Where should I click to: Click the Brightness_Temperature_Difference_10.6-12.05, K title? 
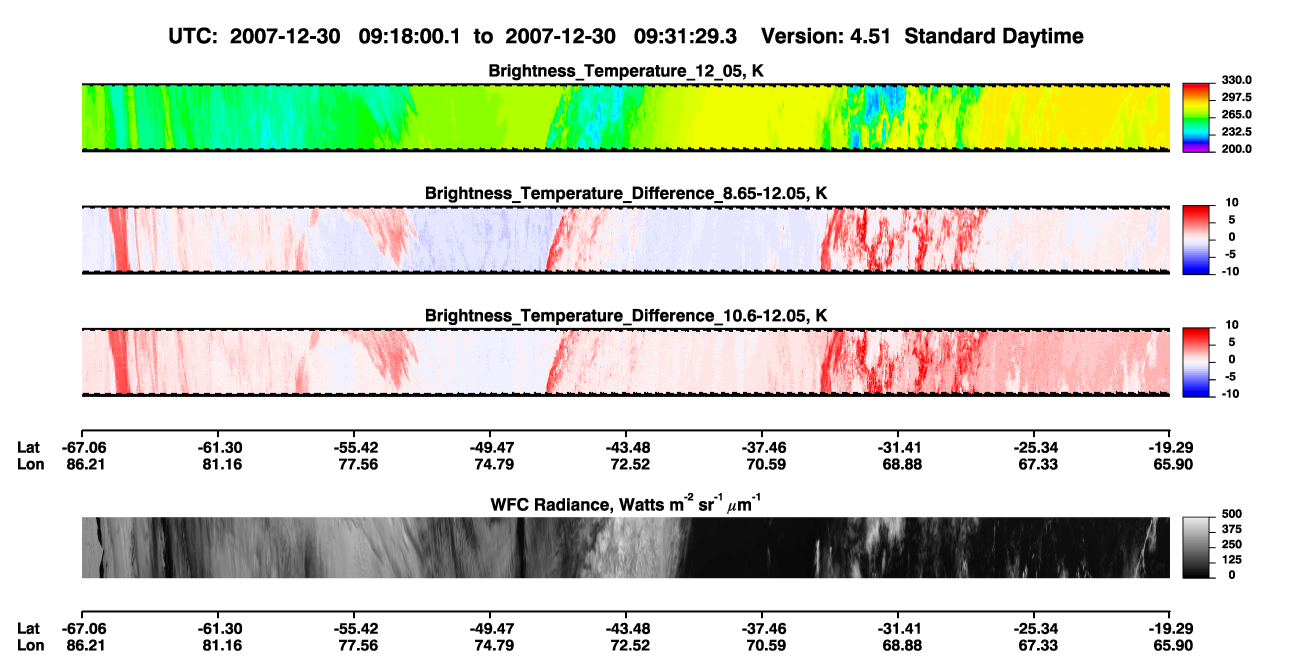626,316
